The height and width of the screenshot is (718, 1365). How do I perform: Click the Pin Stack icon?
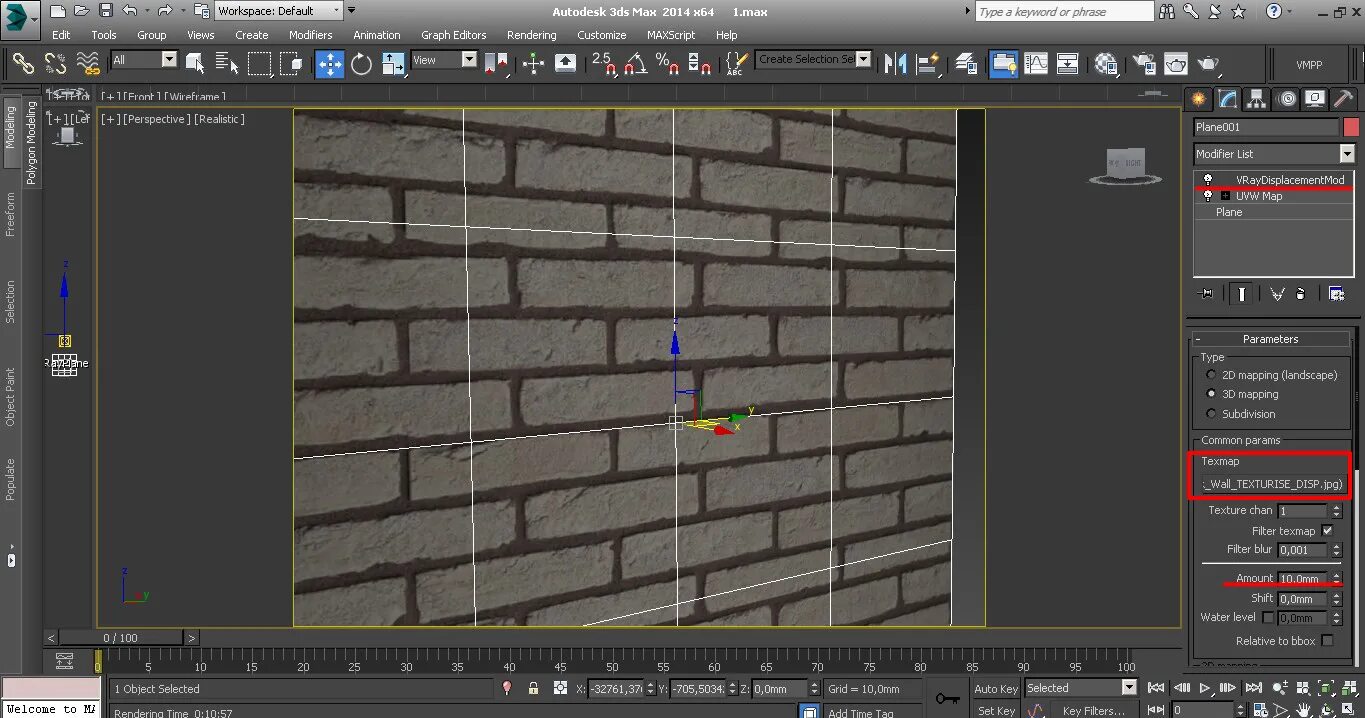pyautogui.click(x=1207, y=294)
